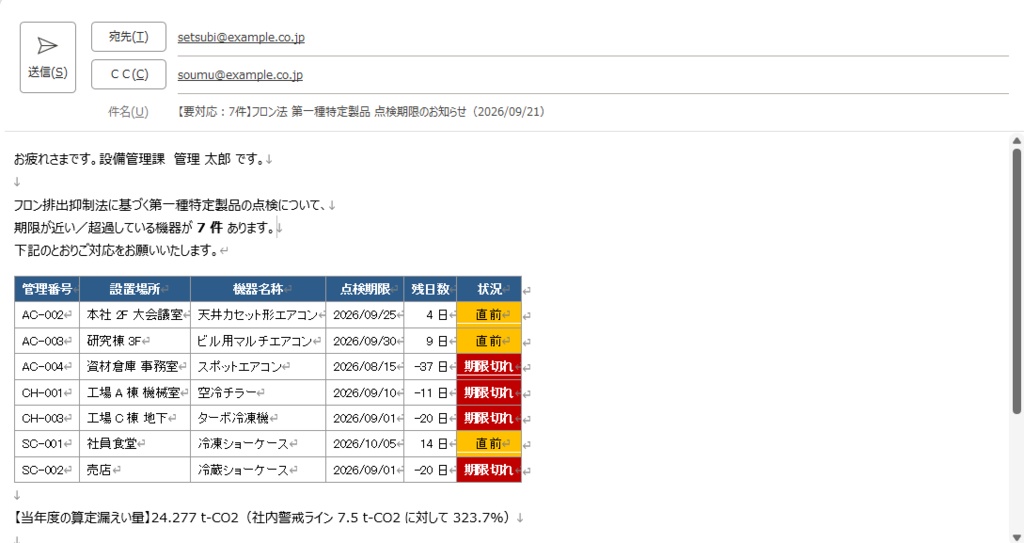Click the 直前 status for AC-003

click(489, 341)
